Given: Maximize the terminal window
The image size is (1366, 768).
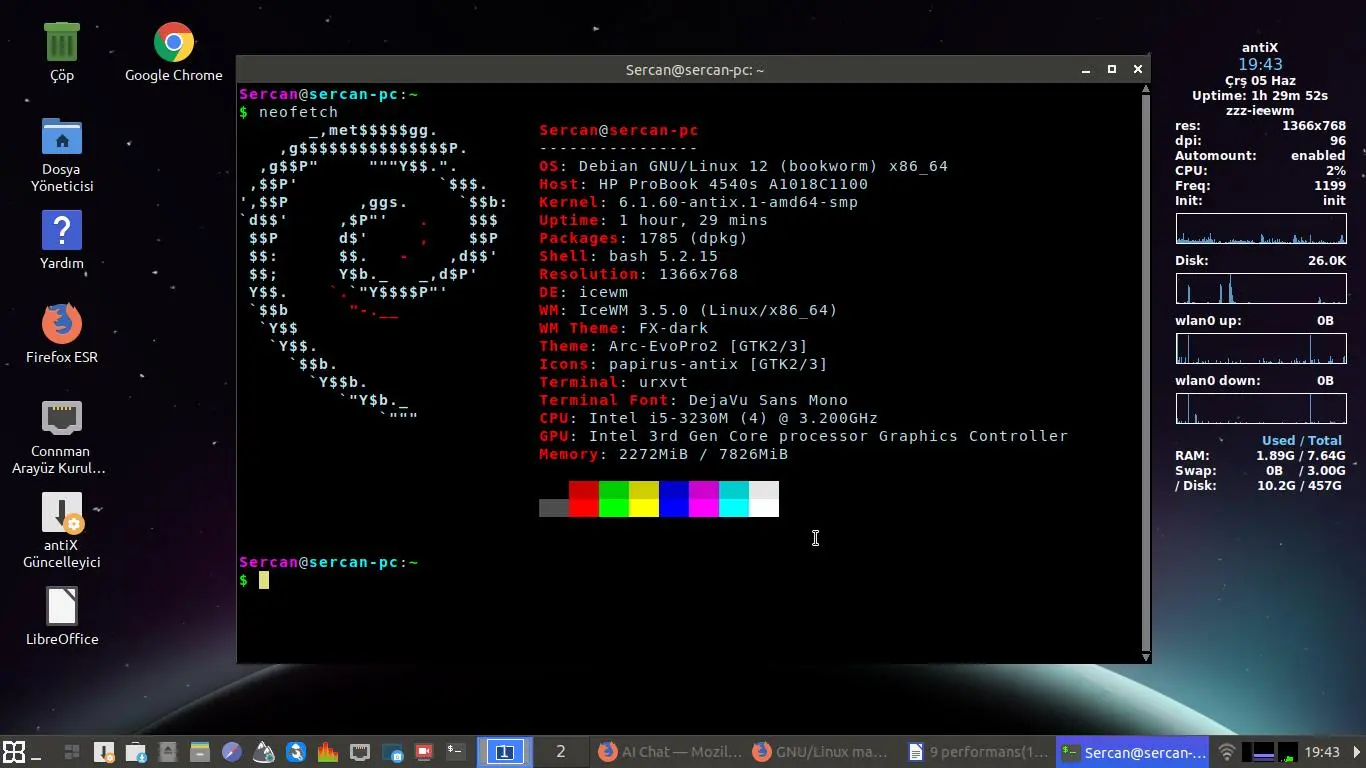Looking at the screenshot, I should click(x=1112, y=70).
